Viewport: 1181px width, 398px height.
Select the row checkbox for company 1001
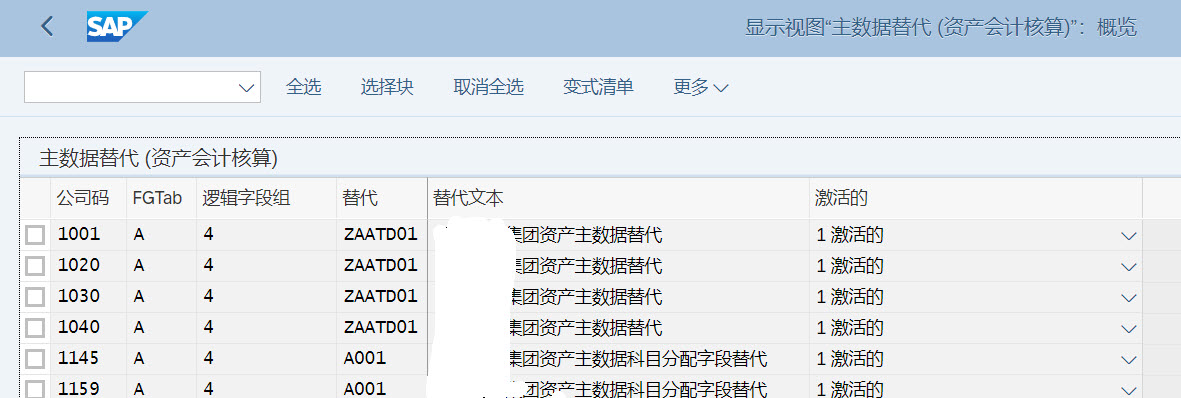pos(35,235)
